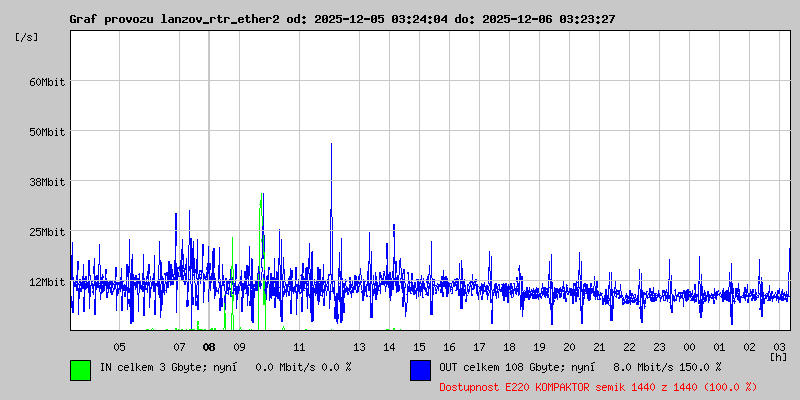Select the 12Mbit y-axis label
This screenshot has height=400, width=800.
point(47,281)
